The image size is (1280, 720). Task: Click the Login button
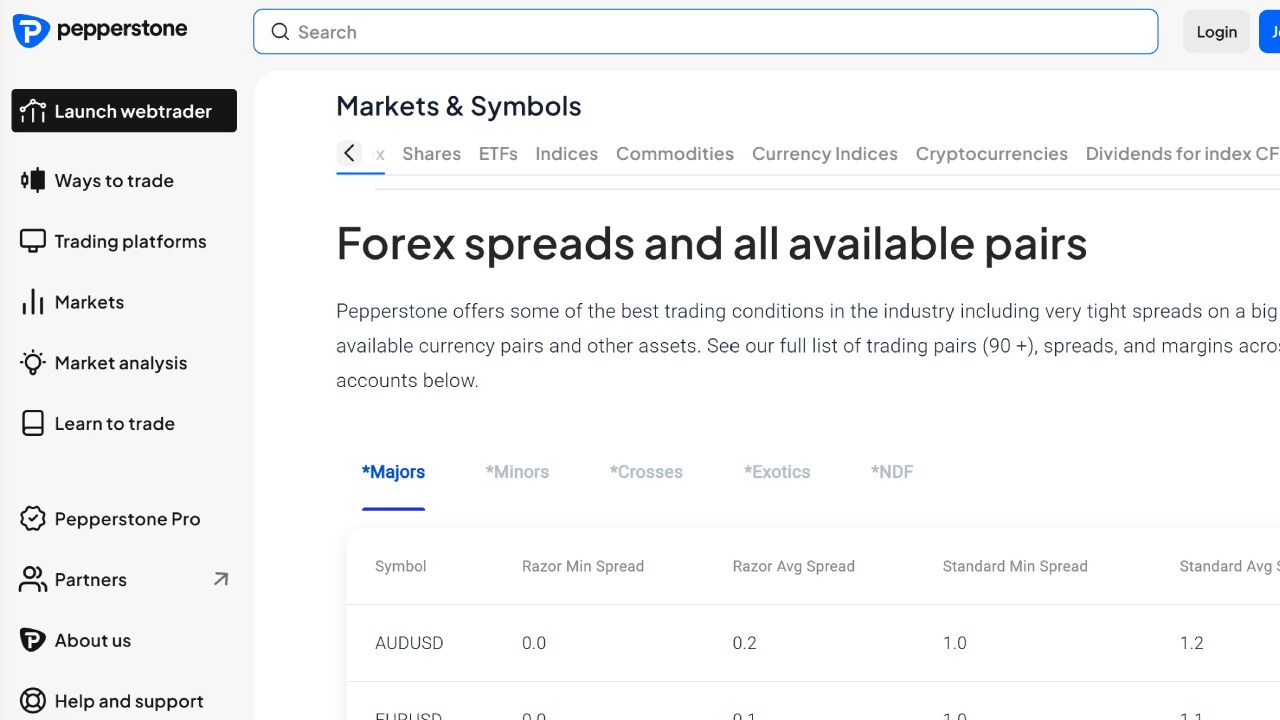[1216, 32]
